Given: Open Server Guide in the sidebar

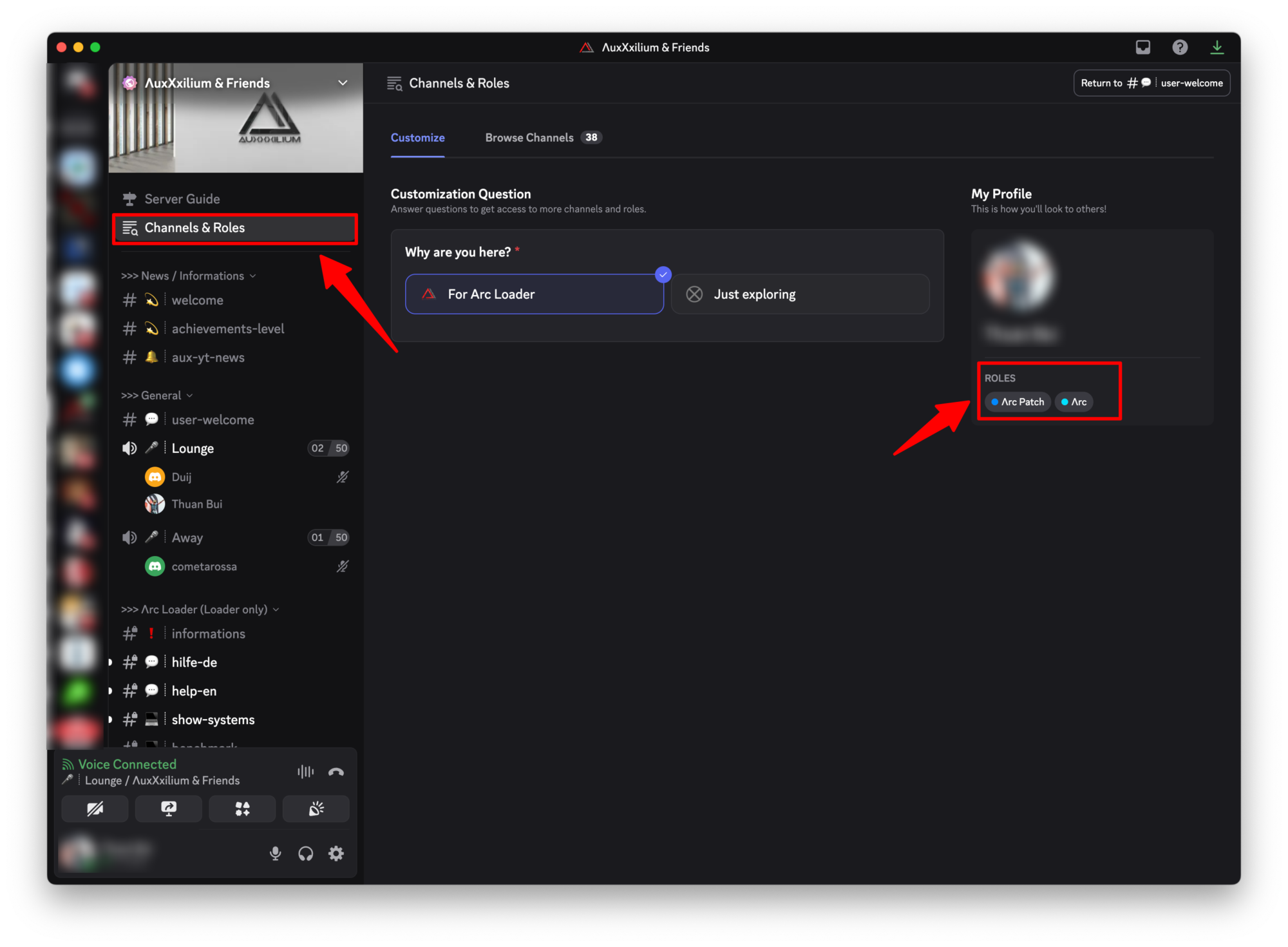Looking at the screenshot, I should (x=182, y=199).
